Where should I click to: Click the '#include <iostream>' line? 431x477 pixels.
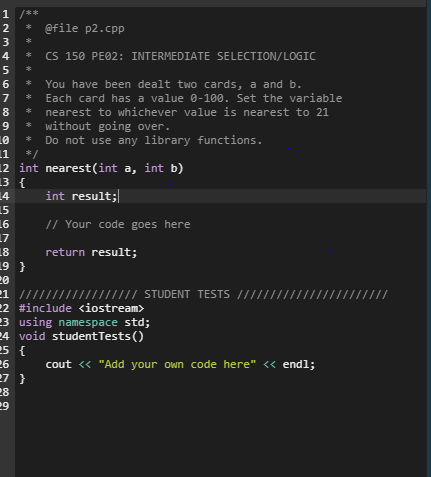[81, 308]
